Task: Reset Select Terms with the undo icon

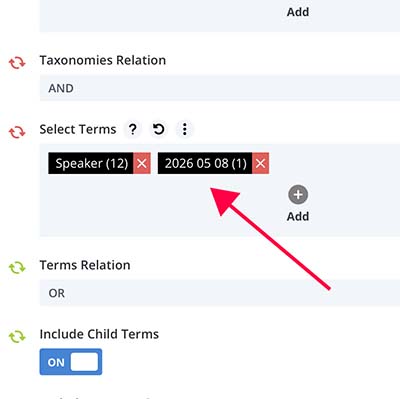Action: 159,129
